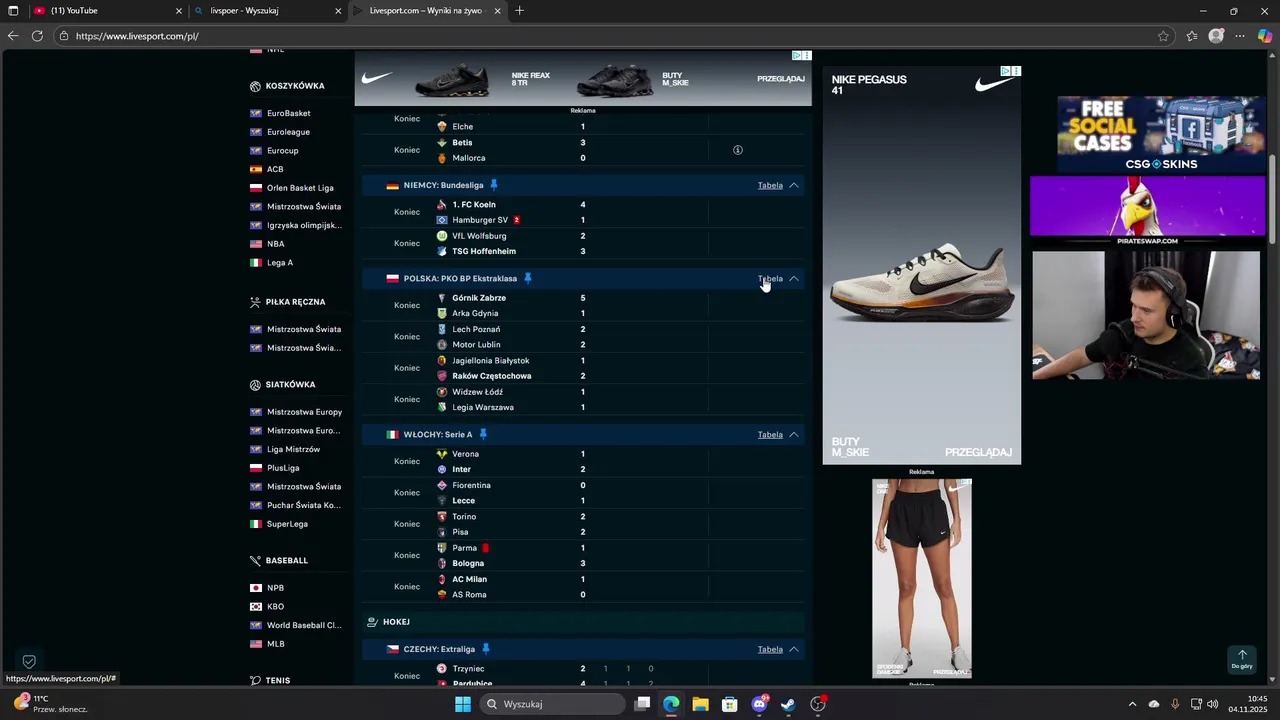View site information lock icon
The height and width of the screenshot is (720, 1280).
pyautogui.click(x=64, y=36)
